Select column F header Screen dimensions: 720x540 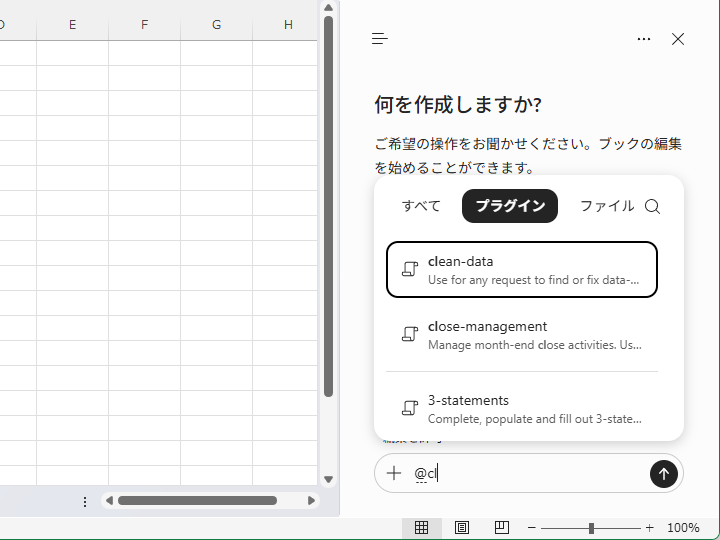click(145, 25)
